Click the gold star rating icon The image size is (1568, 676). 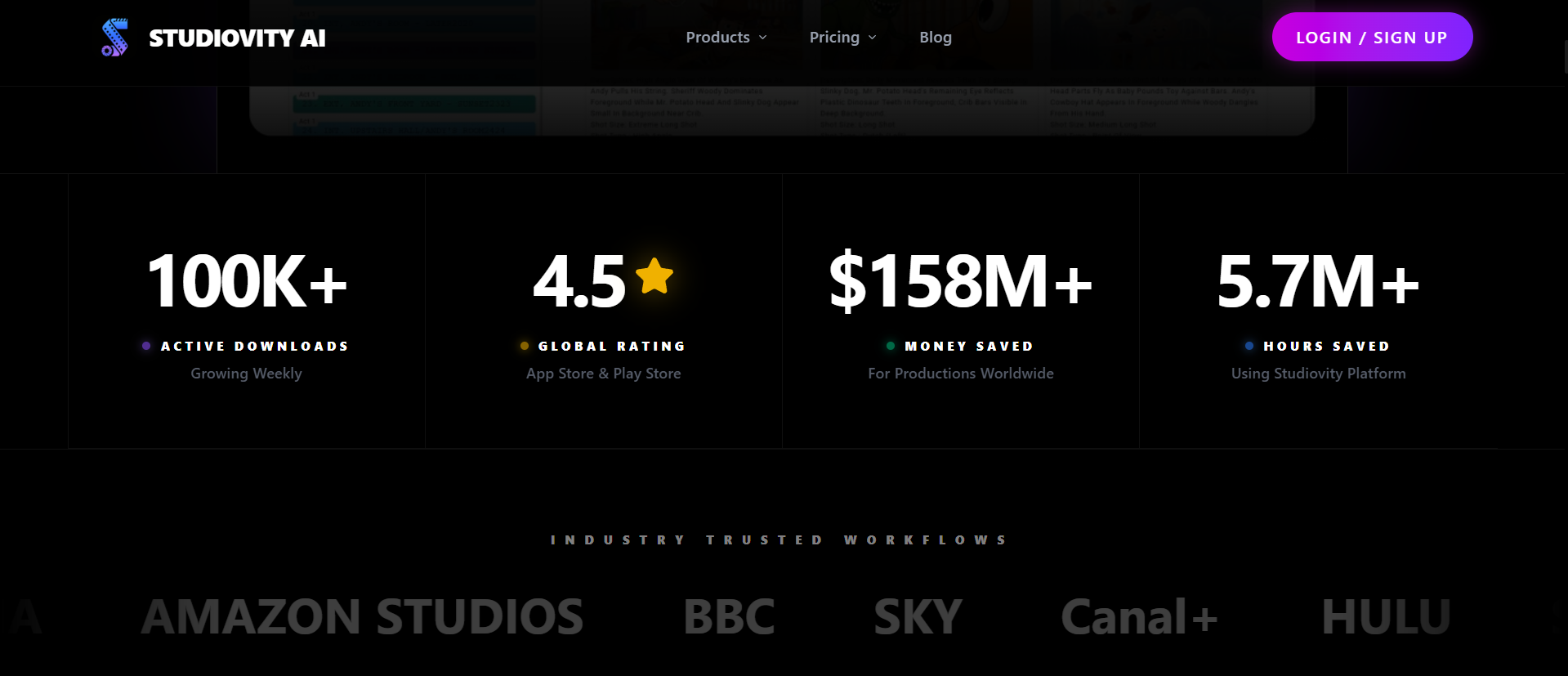click(x=654, y=275)
